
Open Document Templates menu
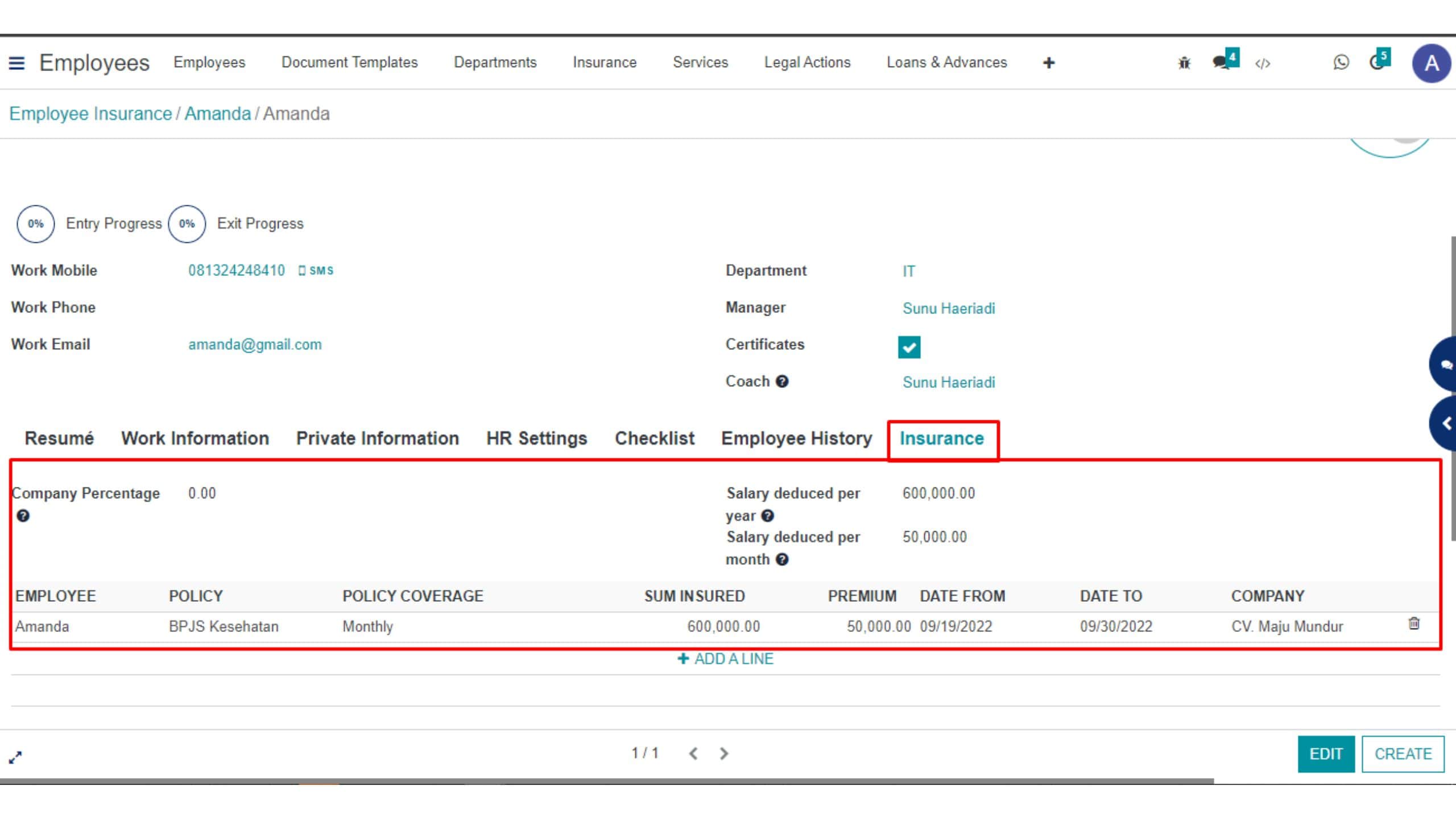349,63
